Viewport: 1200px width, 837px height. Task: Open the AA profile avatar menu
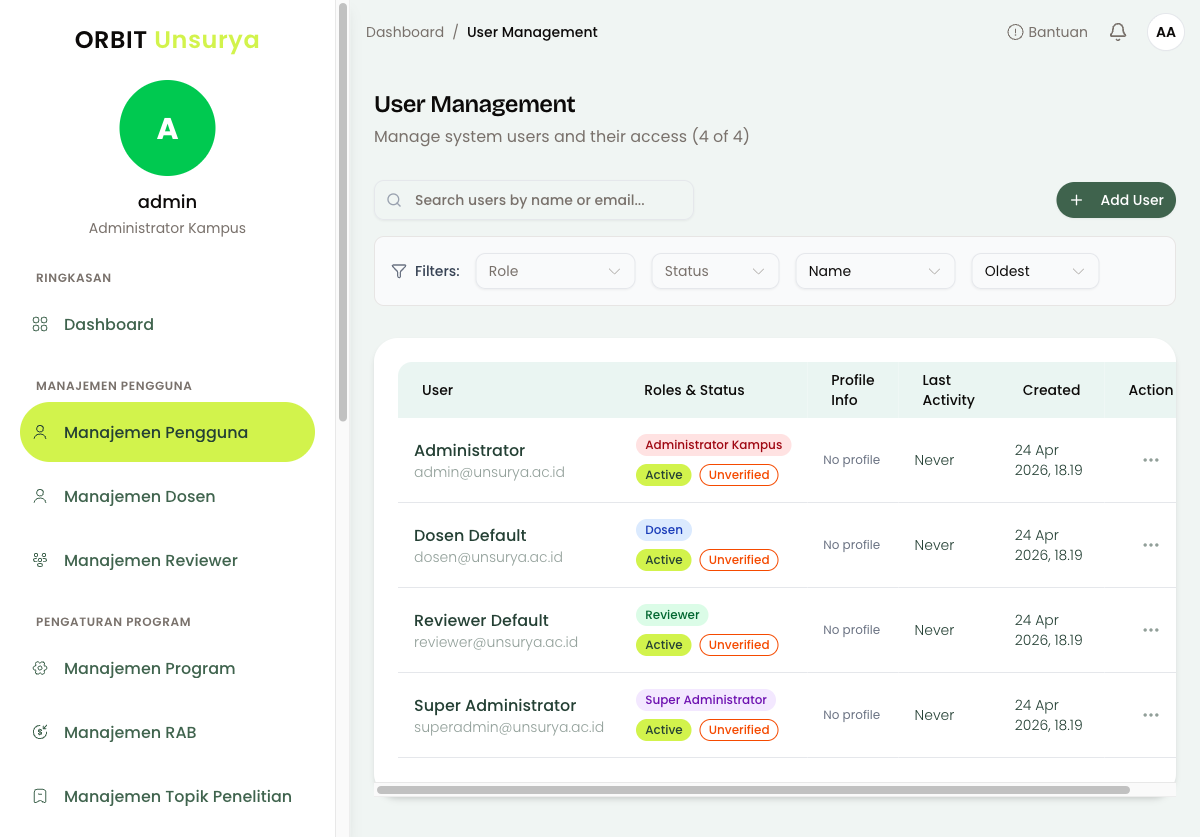(1166, 32)
